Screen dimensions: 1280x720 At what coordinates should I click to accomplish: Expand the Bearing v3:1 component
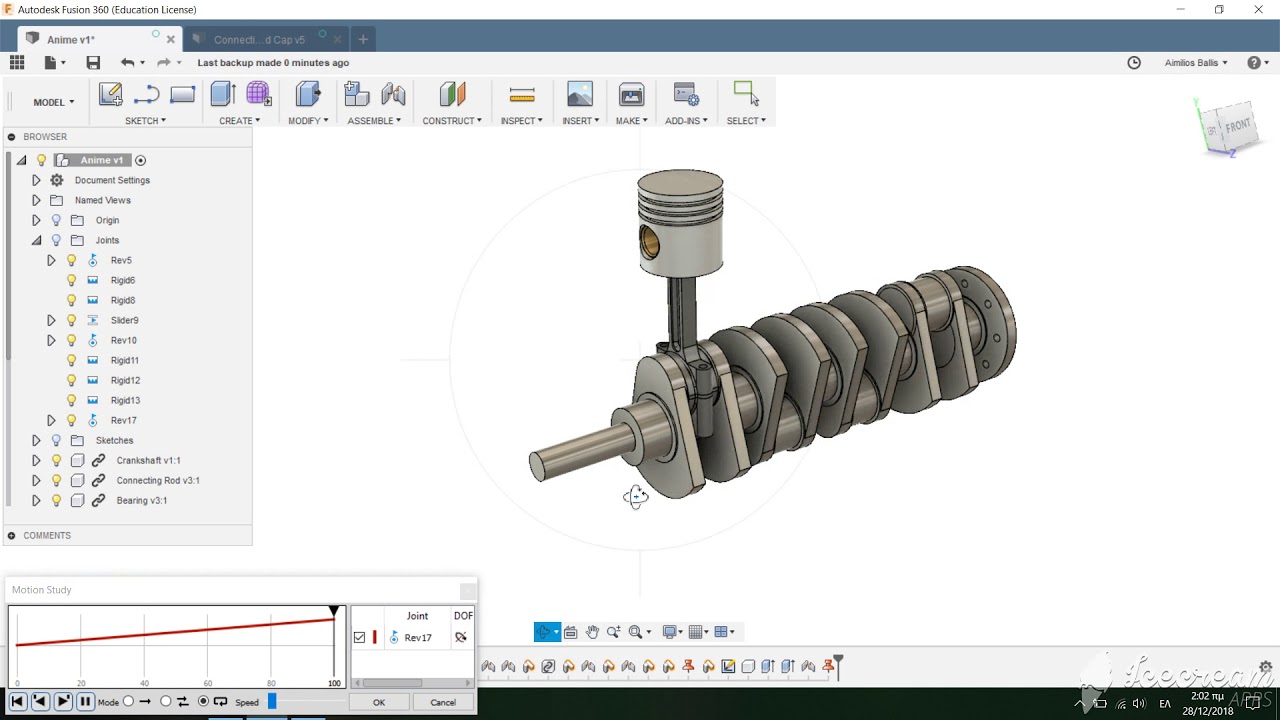(x=36, y=500)
